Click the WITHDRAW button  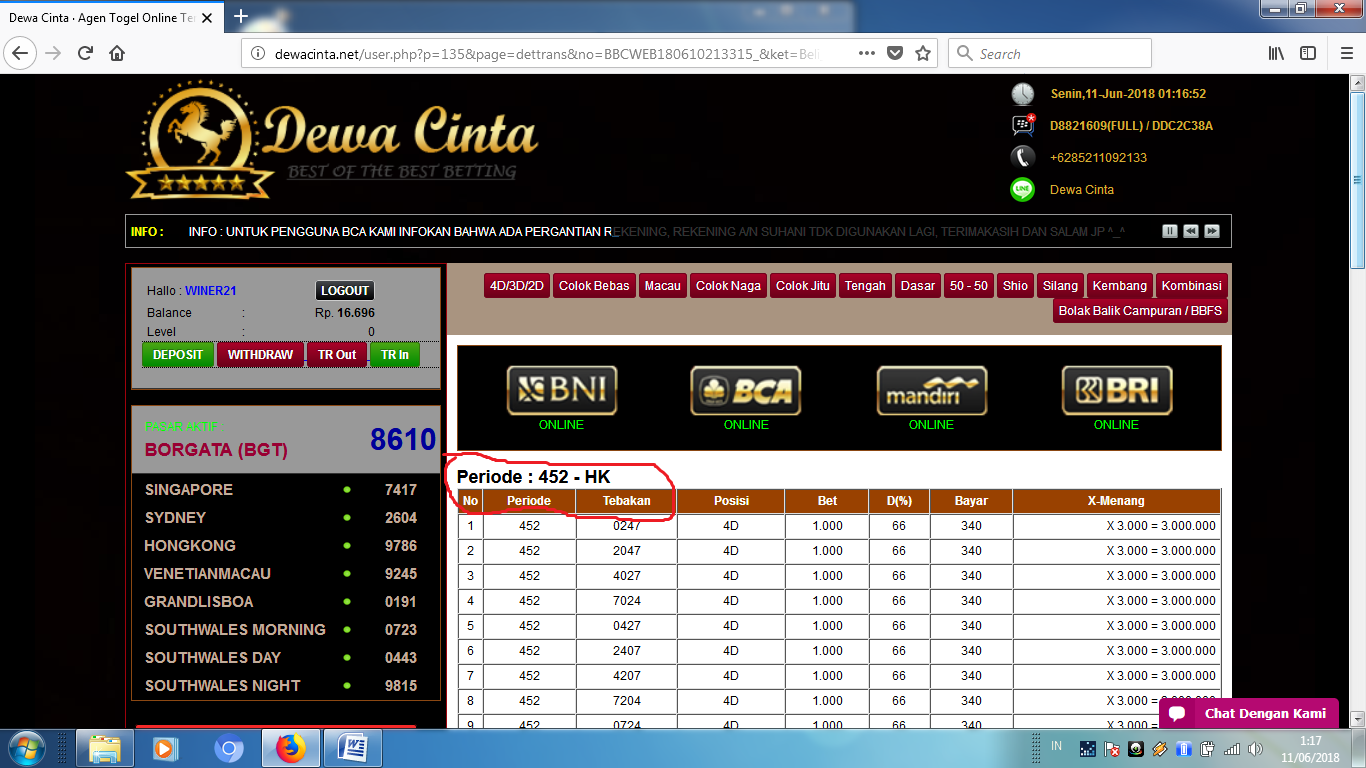click(260, 355)
